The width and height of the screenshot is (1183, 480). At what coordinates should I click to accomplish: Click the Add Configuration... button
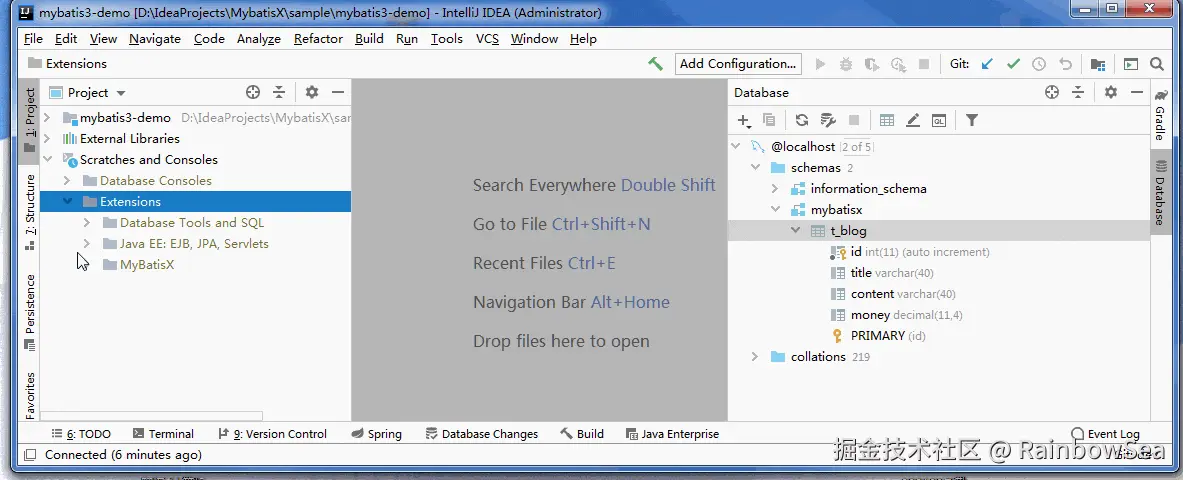tap(738, 64)
